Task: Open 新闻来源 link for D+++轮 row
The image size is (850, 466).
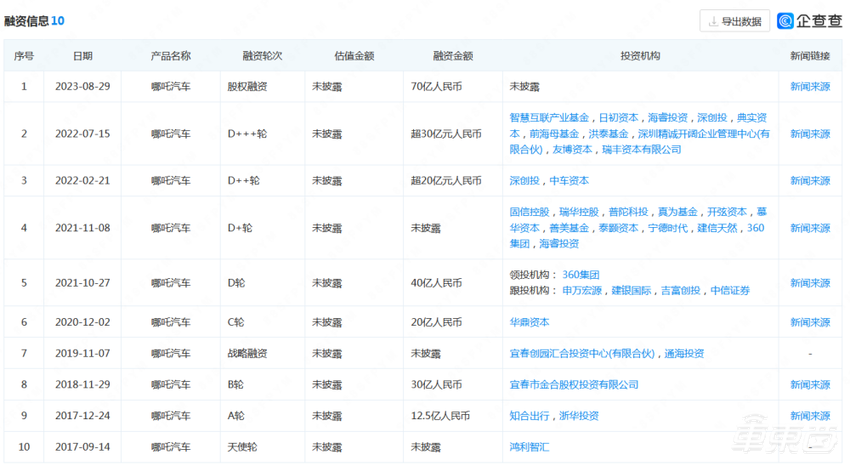Action: (810, 134)
